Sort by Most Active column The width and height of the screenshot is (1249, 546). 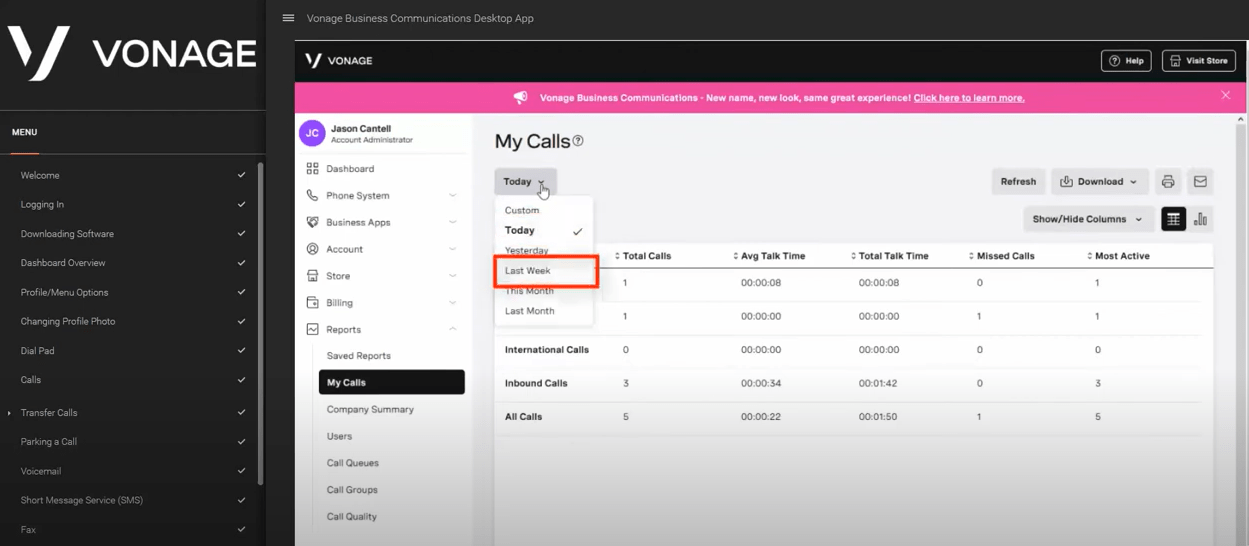1119,256
